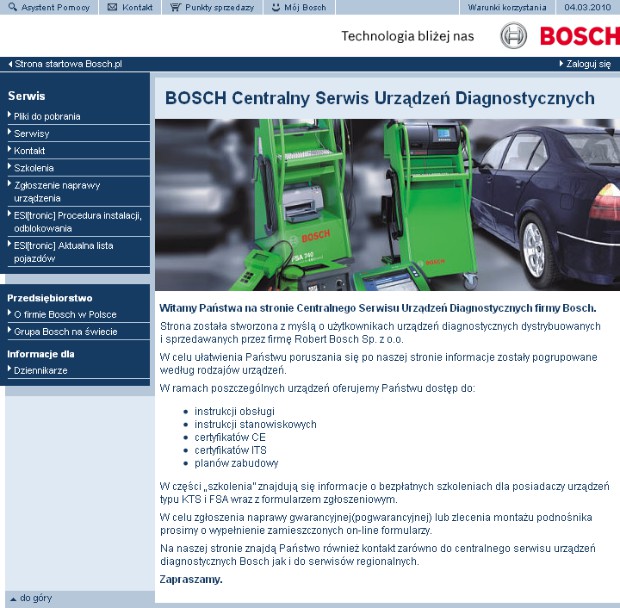This screenshot has width=620, height=608.
Task: Click the BOSCH Centralny Serwis Urządzeń Diagnostycznych title
Action: click(x=380, y=98)
